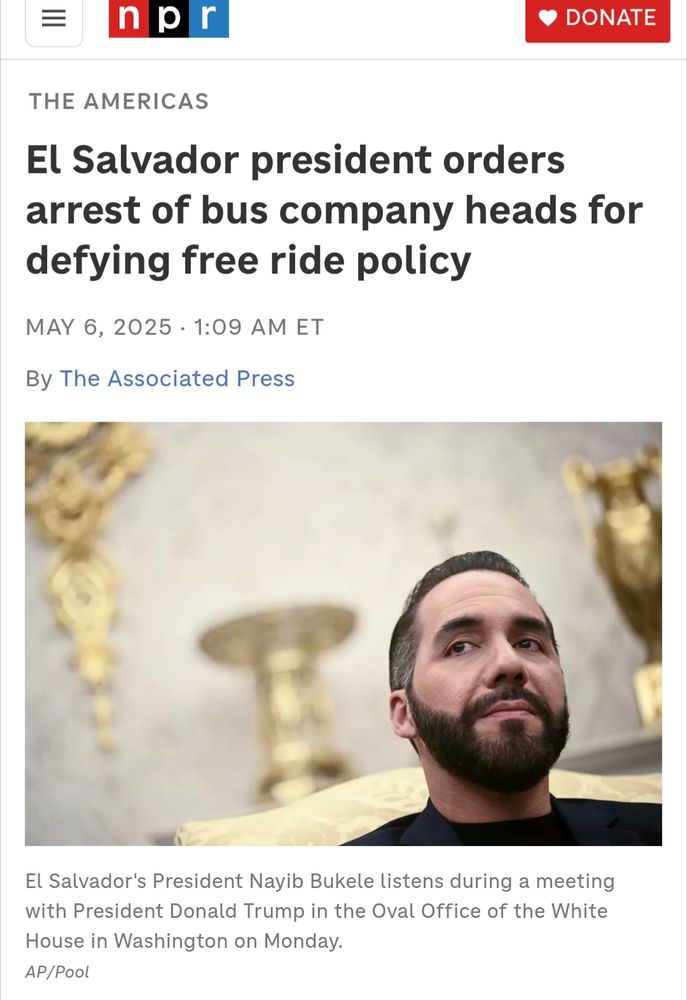Open the hamburger navigation menu
Image resolution: width=687 pixels, height=1000 pixels.
[x=54, y=19]
